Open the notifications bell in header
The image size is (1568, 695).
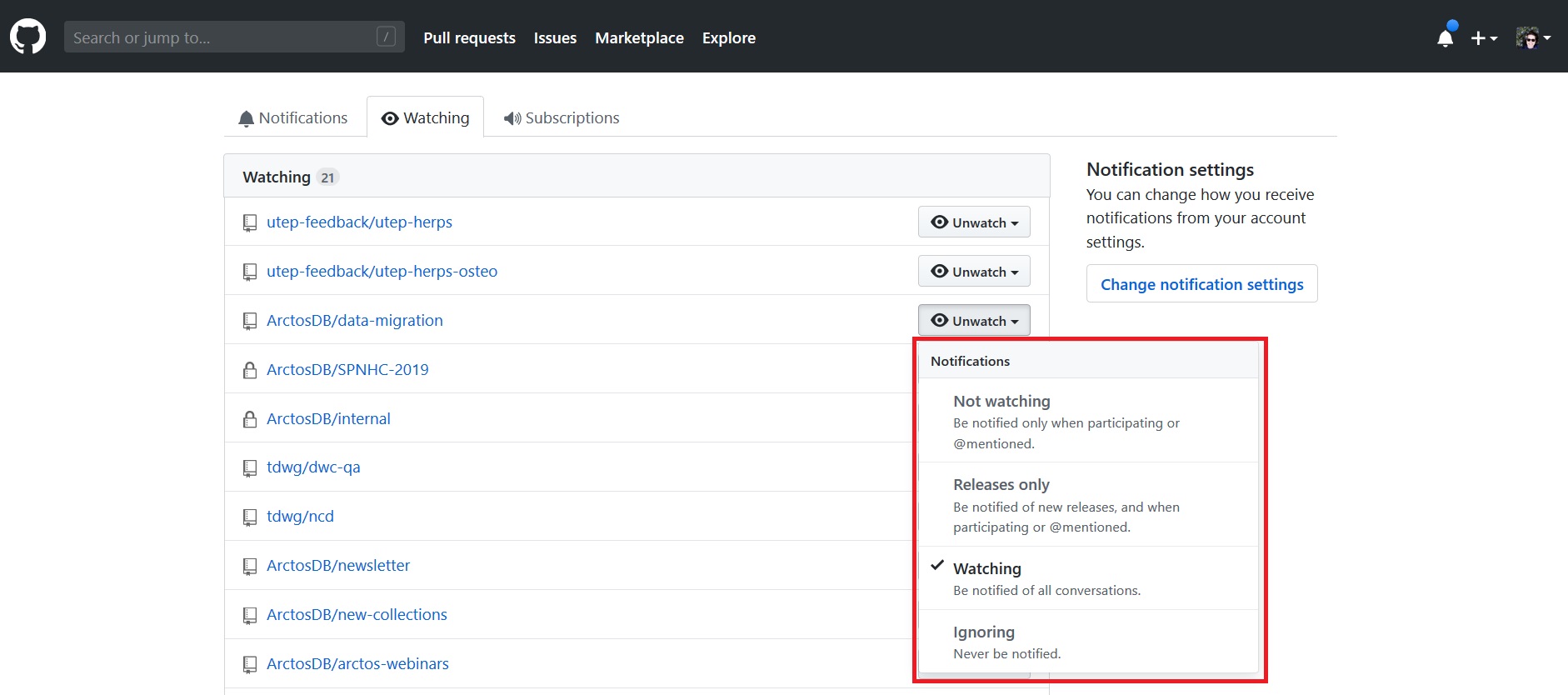(1446, 37)
